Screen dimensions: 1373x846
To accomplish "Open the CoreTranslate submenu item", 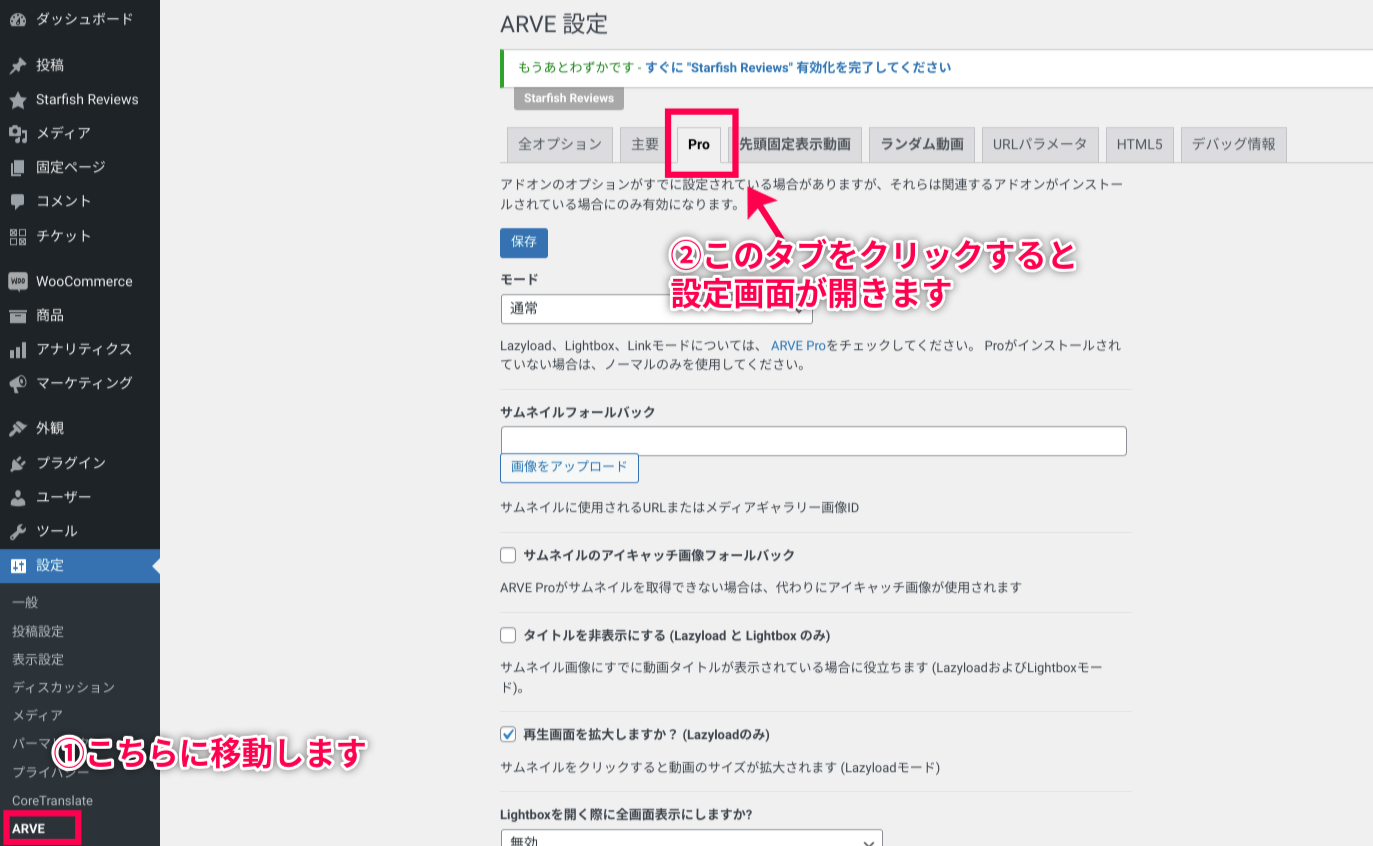I will 52,800.
